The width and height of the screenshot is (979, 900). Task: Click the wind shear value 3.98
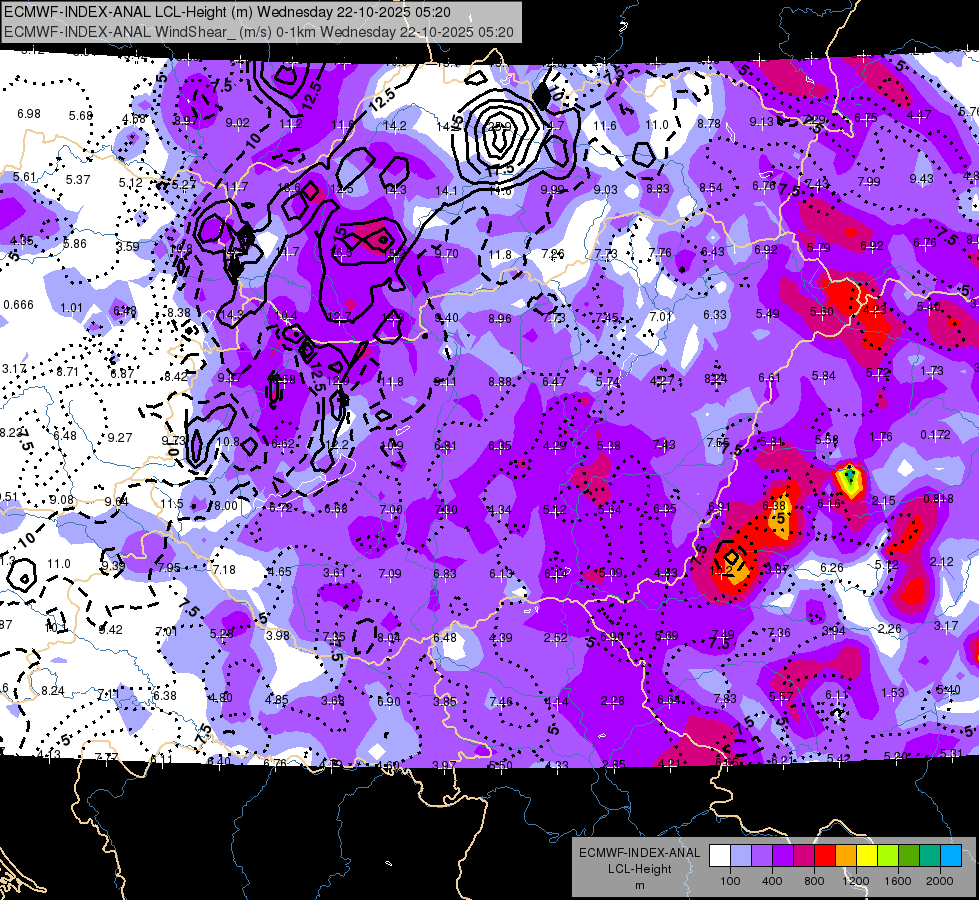[278, 635]
